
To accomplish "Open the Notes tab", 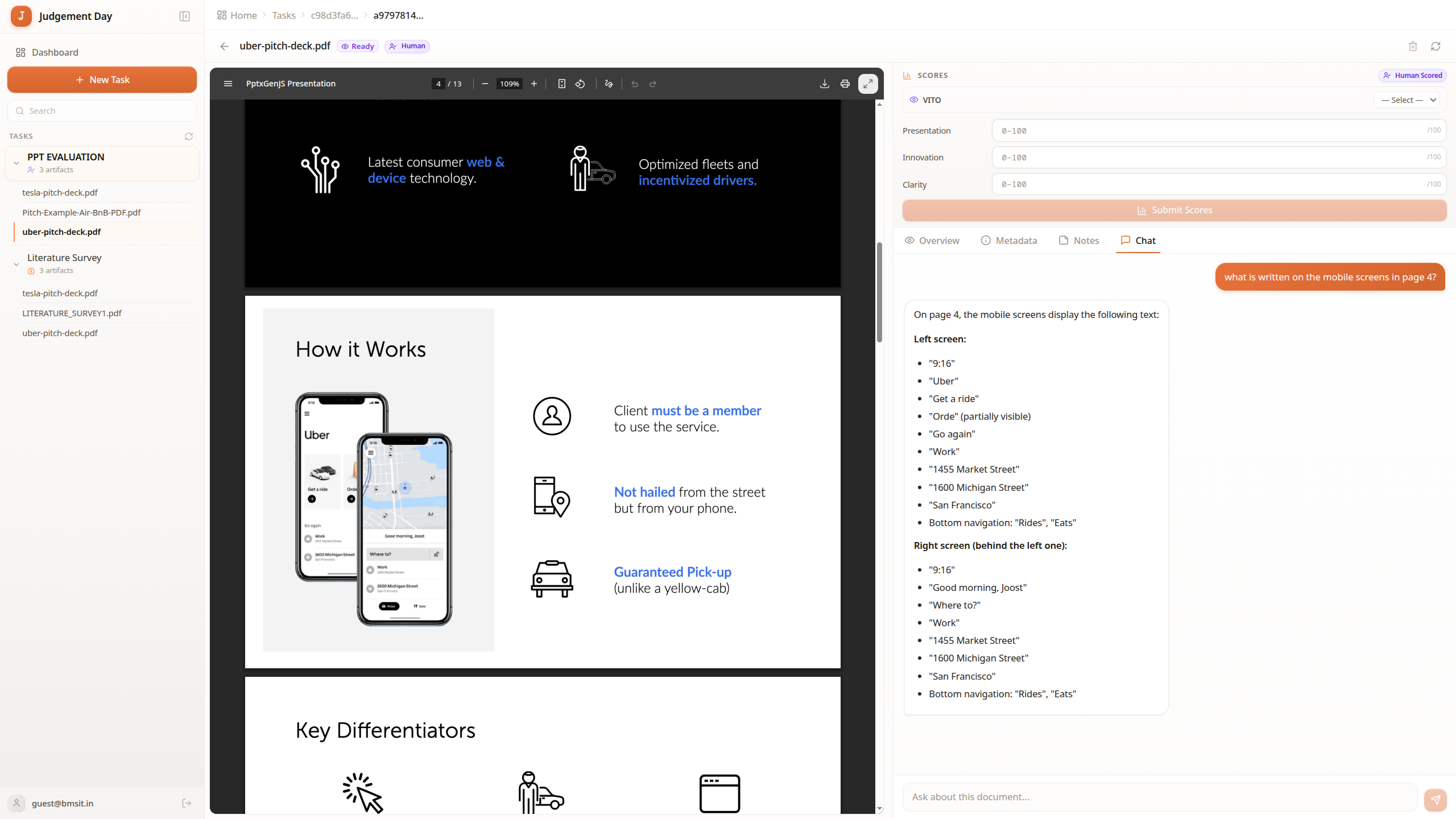I will (1079, 240).
